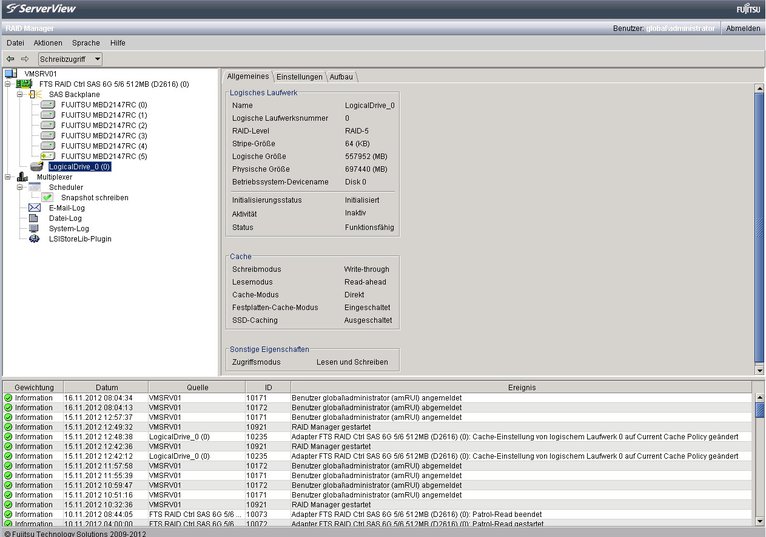Image resolution: width=766 pixels, height=537 pixels.
Task: Click the back navigation arrow icon
Action: tap(10, 59)
